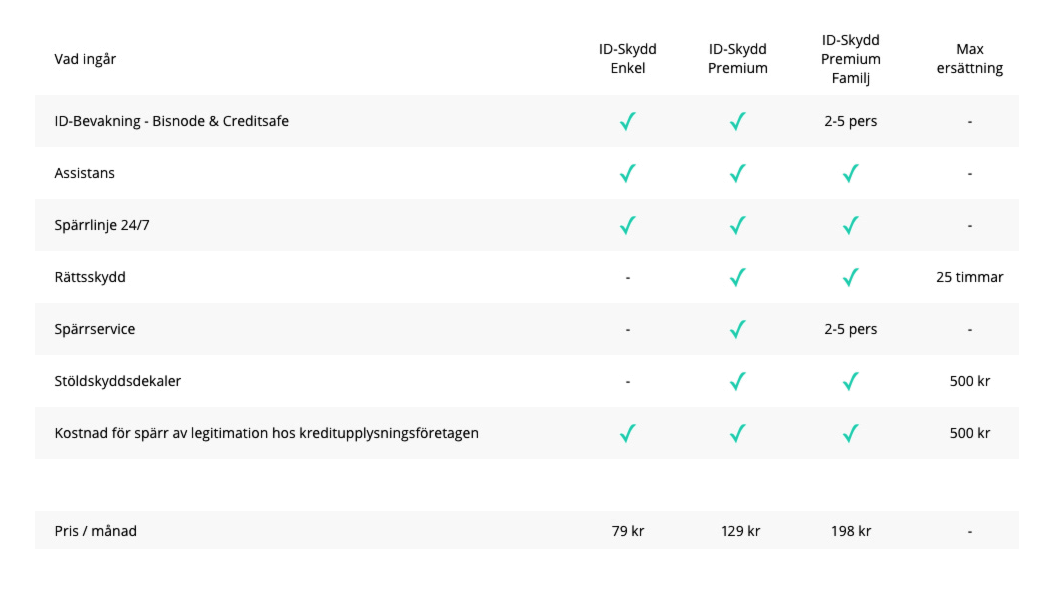Viewport: 1057px width, 589px height.
Task: Click Spärrservice checkmark under ID-Skydd Premium
Action: (738, 330)
